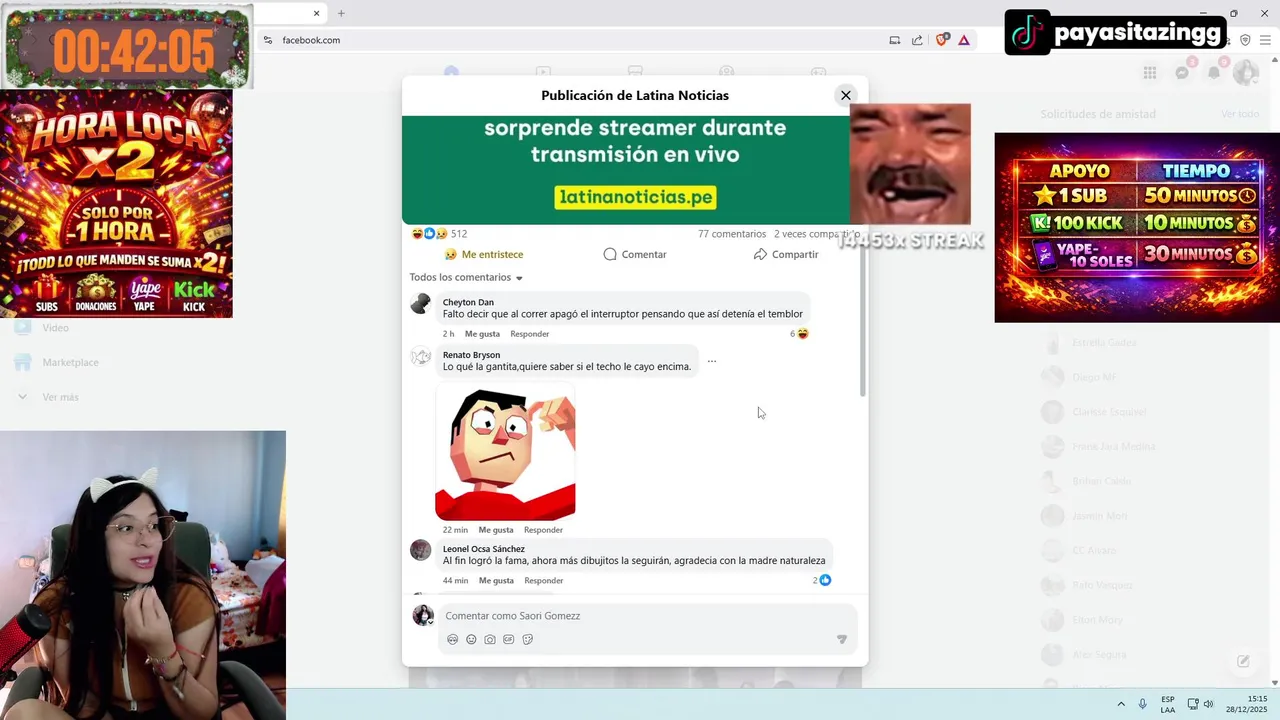Image resolution: width=1280 pixels, height=720 pixels.
Task: Click the Comentar button under the post
Action: pos(635,254)
